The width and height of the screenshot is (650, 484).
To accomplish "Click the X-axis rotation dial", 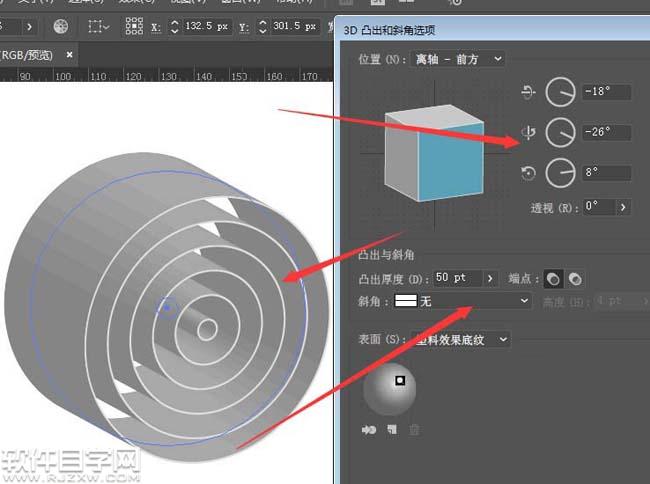I will tap(560, 93).
